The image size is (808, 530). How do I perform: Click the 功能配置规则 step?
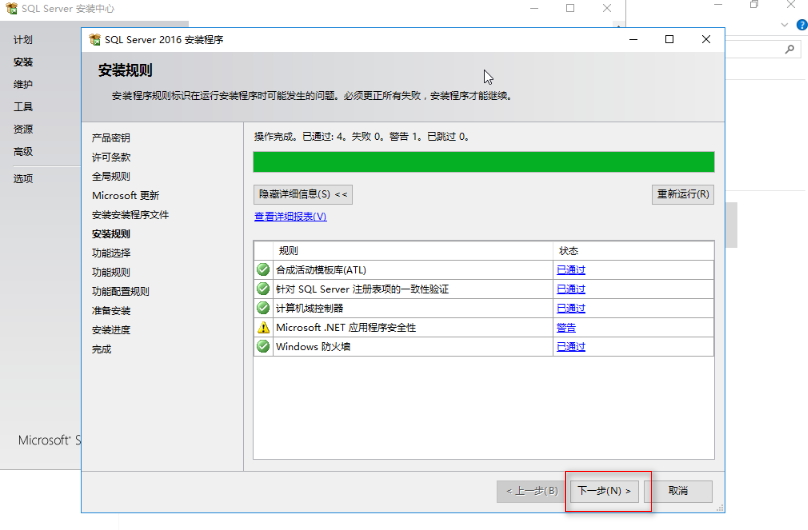(121, 292)
